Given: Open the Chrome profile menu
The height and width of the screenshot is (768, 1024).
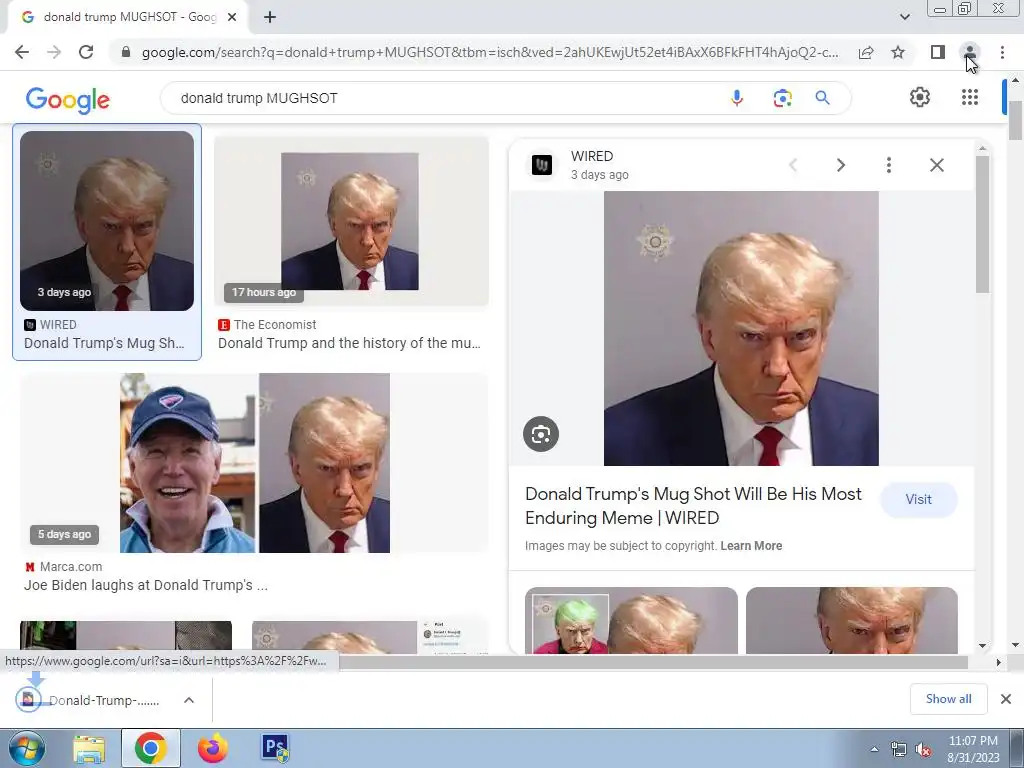Looking at the screenshot, I should click(x=970, y=52).
